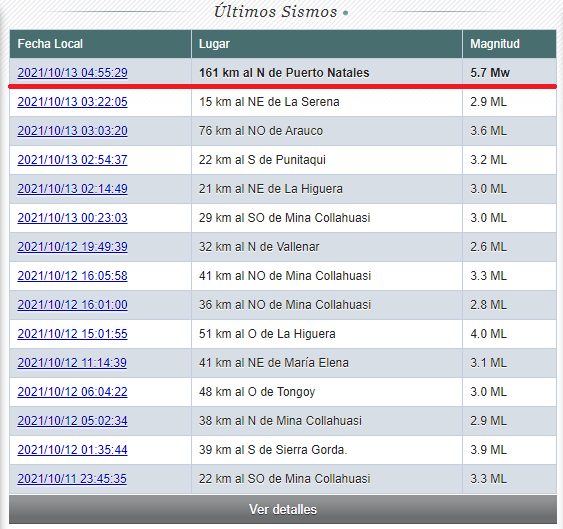Open the 2021/10/12 16:01:00 earthquake link

73,305
